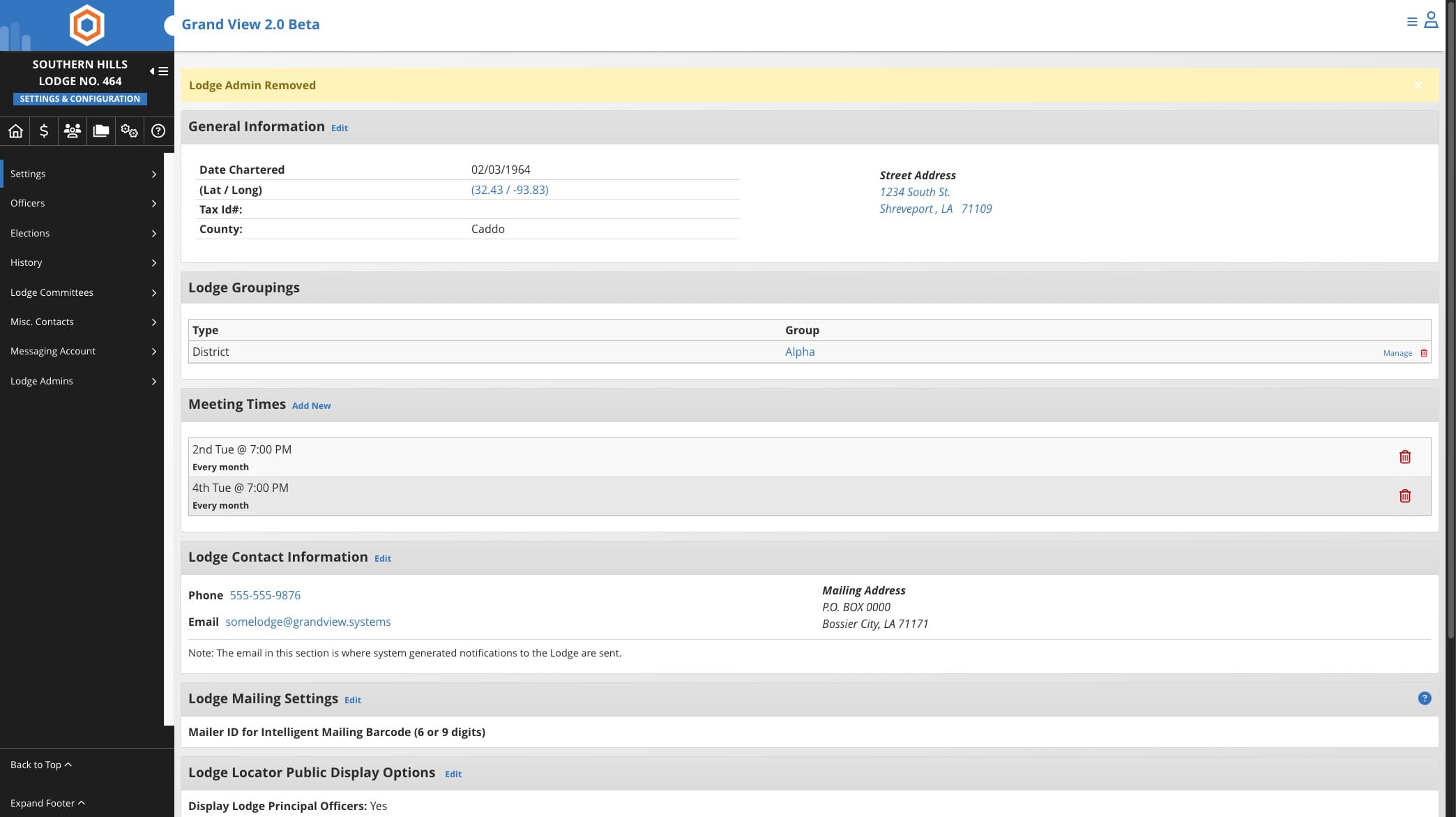Open the members group icon
Viewport: 1456px width, 817px height.
click(73, 130)
